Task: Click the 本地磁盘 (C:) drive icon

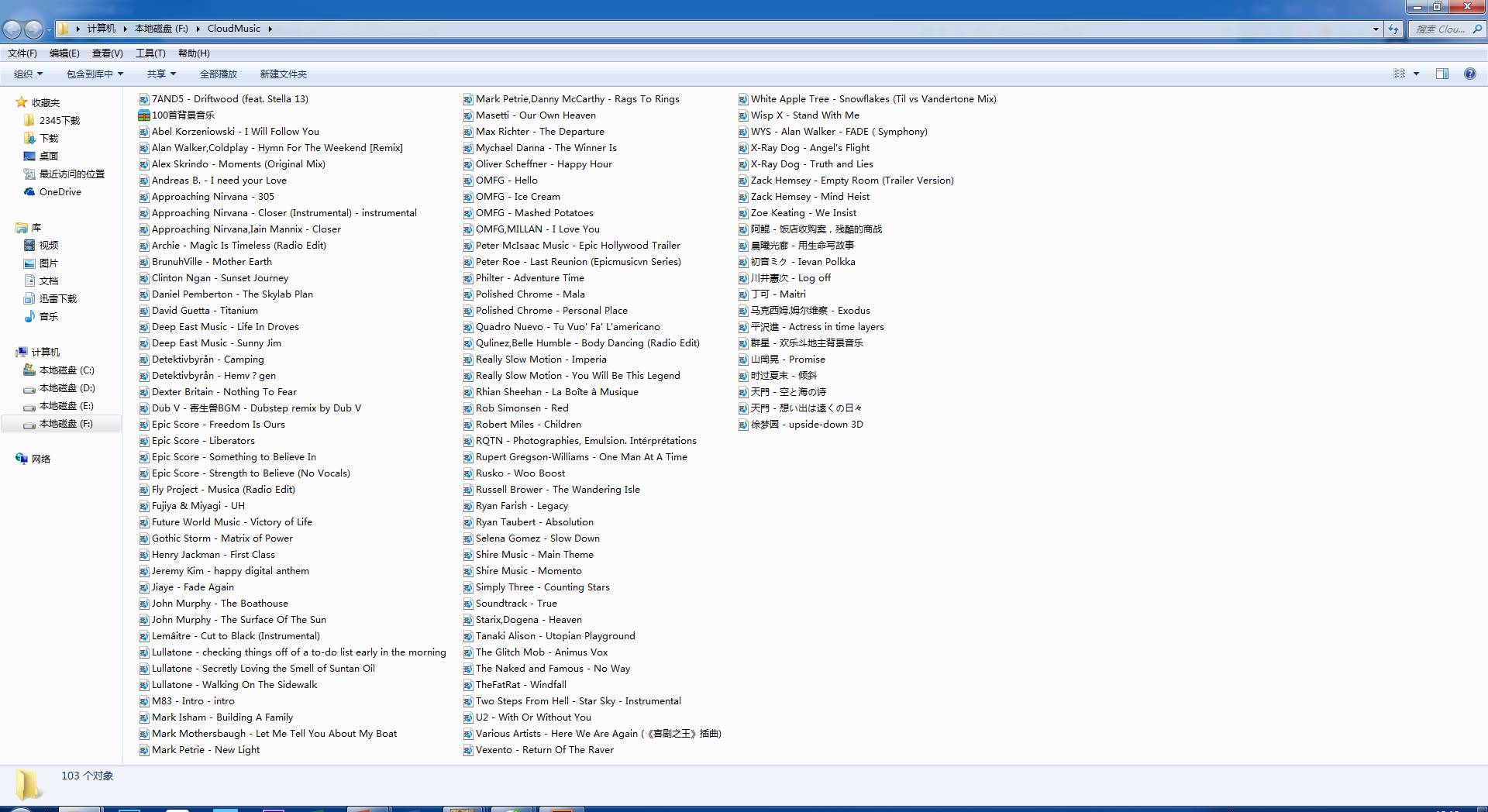Action: 29,370
